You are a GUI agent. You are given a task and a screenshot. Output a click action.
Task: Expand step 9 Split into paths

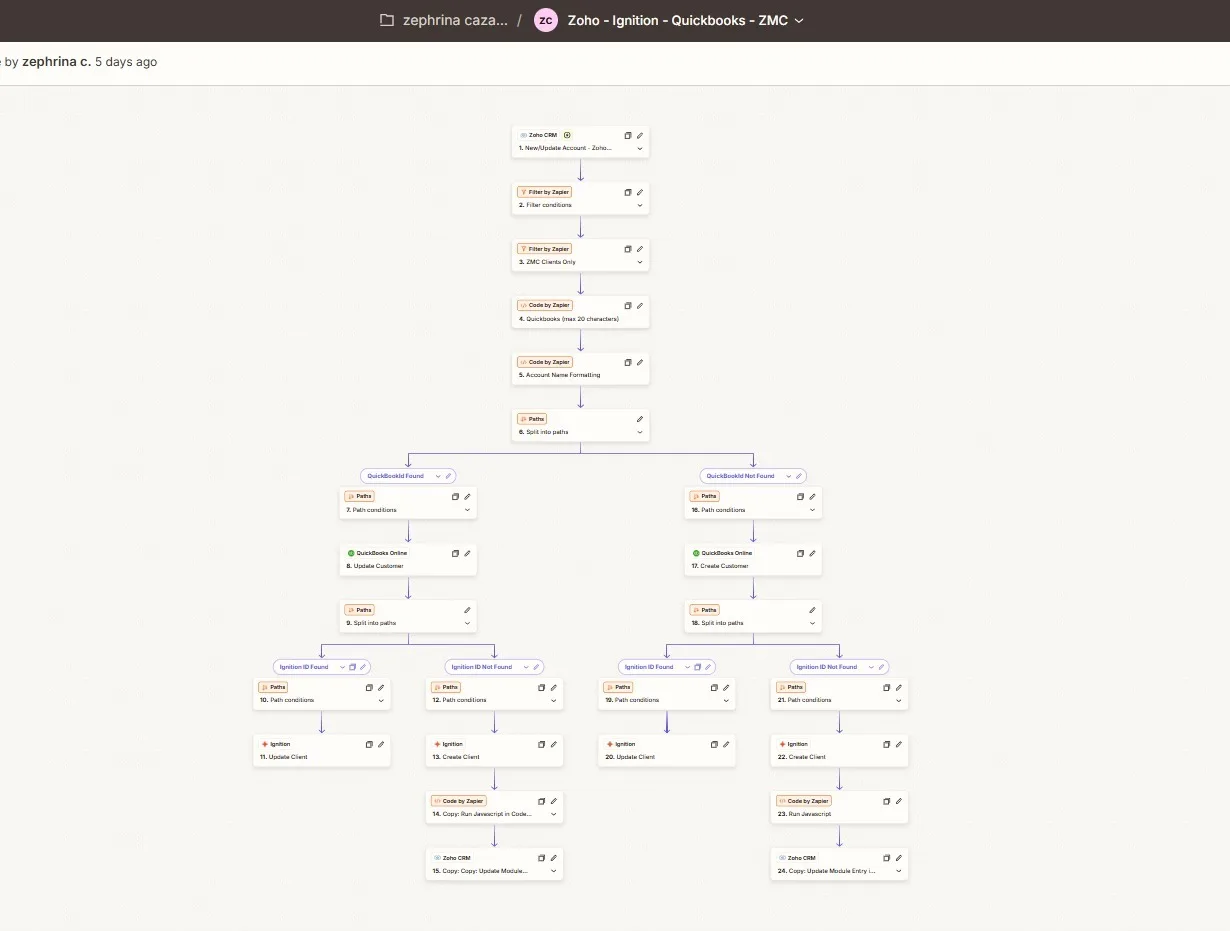[467, 623]
